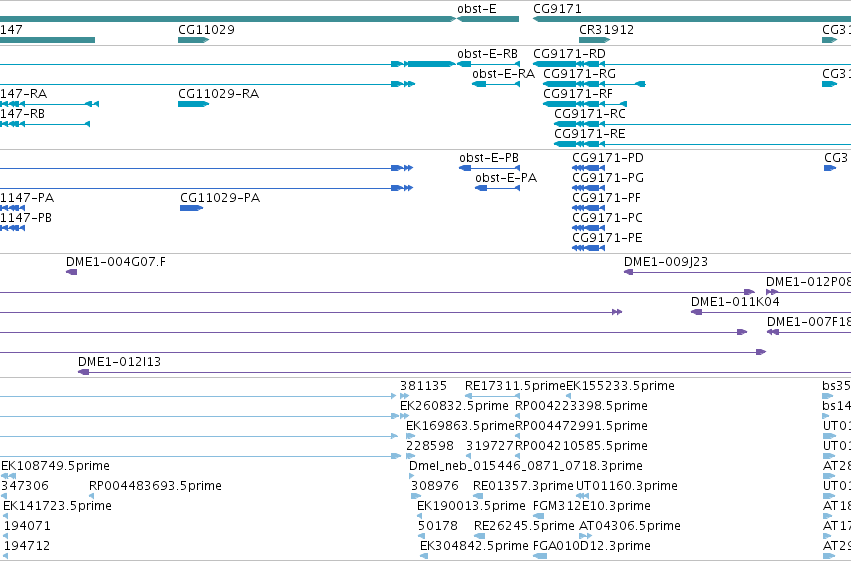
Task: Select the obst-E gene label
Action: (477, 9)
